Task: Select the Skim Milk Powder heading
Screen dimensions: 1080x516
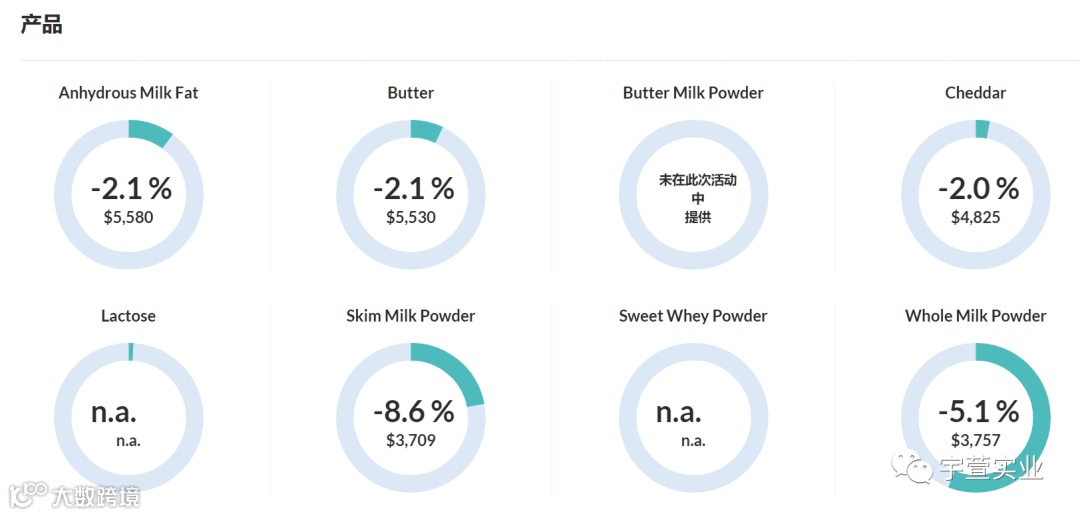Action: (x=411, y=316)
